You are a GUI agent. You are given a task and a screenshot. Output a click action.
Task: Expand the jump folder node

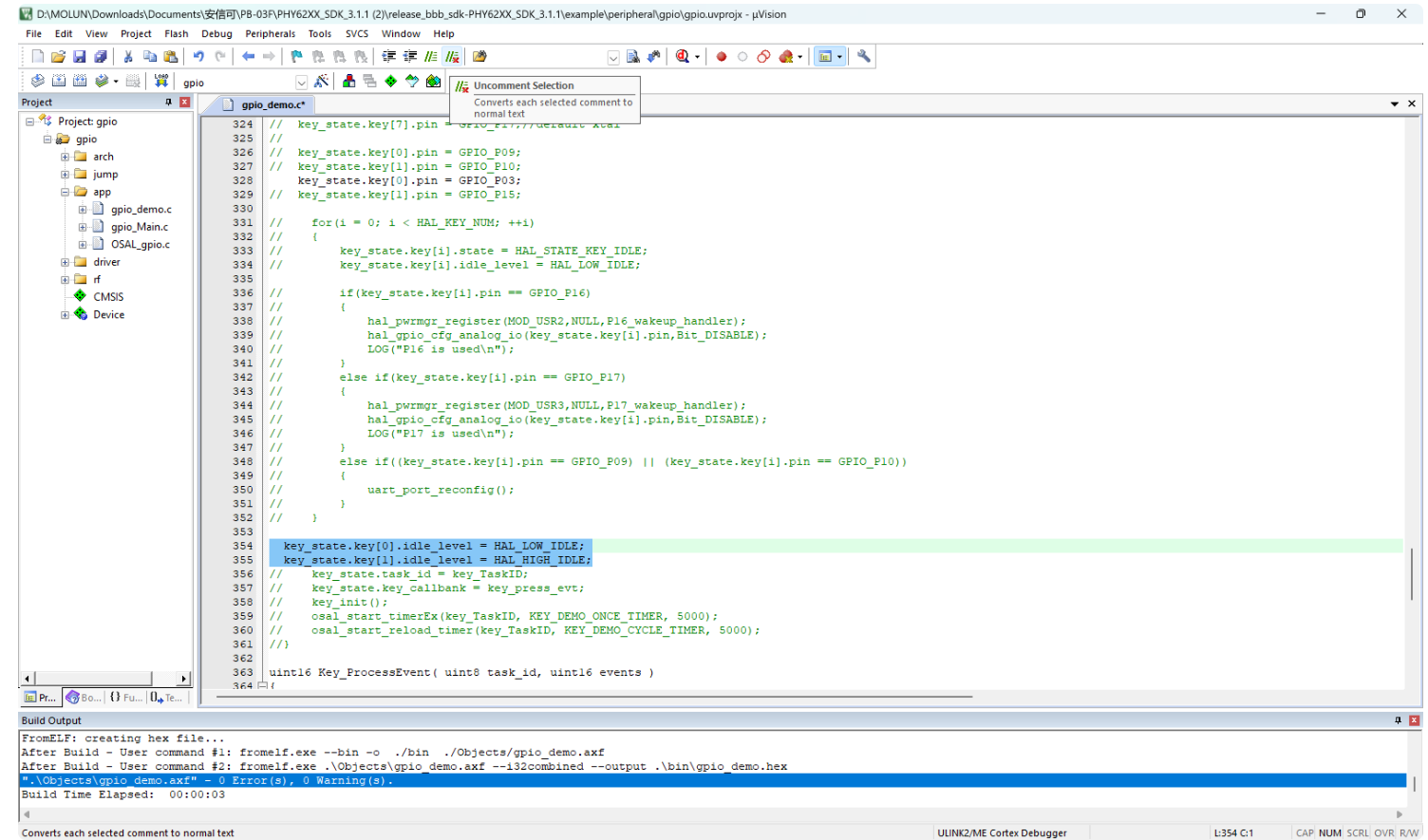[x=65, y=175]
